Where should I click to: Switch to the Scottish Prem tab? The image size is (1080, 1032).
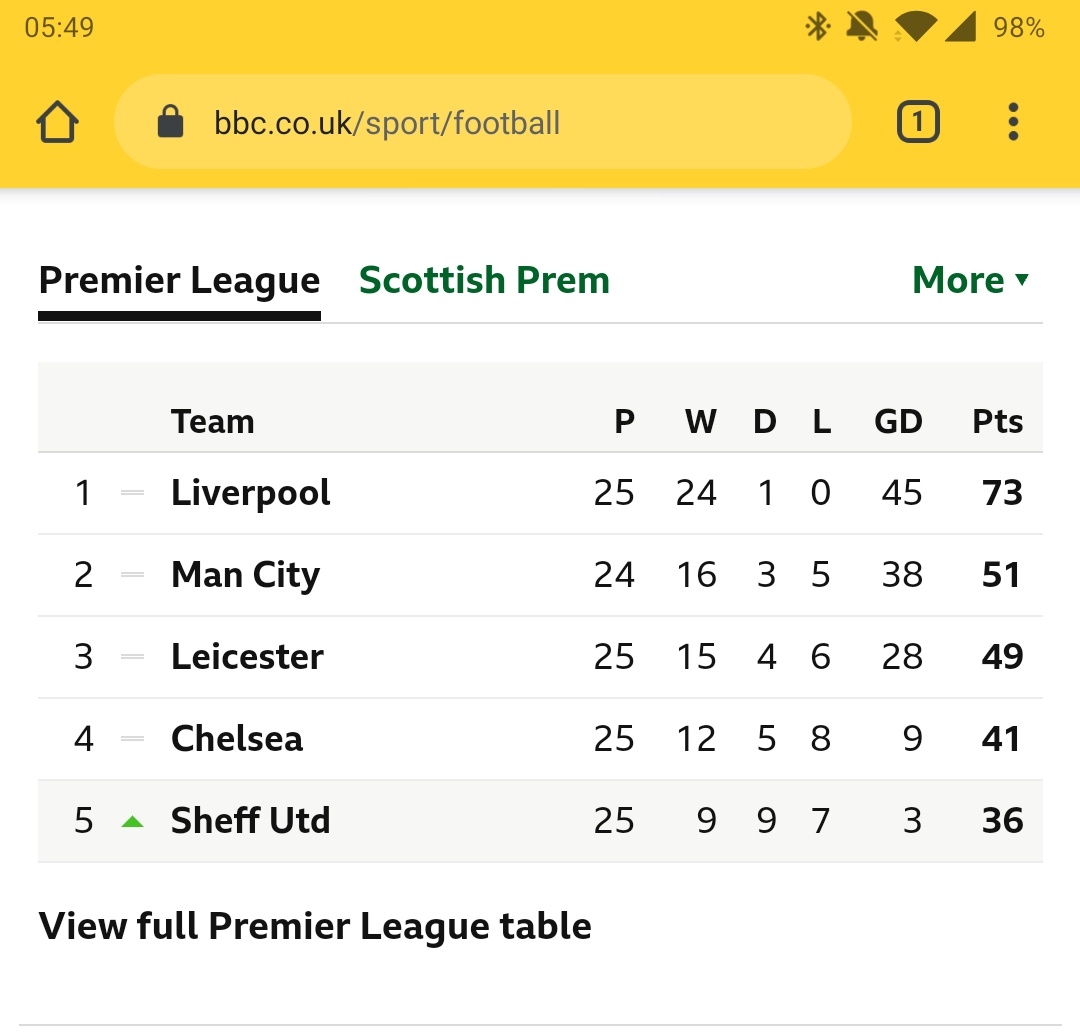click(x=484, y=281)
